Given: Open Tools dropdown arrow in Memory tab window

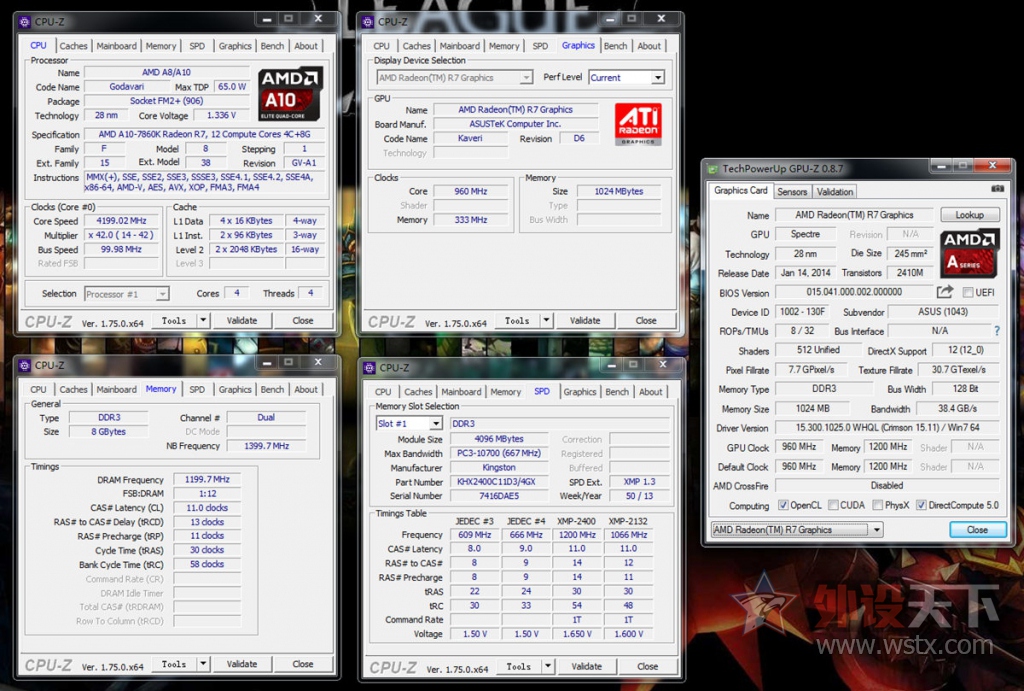Looking at the screenshot, I should pyautogui.click(x=203, y=664).
